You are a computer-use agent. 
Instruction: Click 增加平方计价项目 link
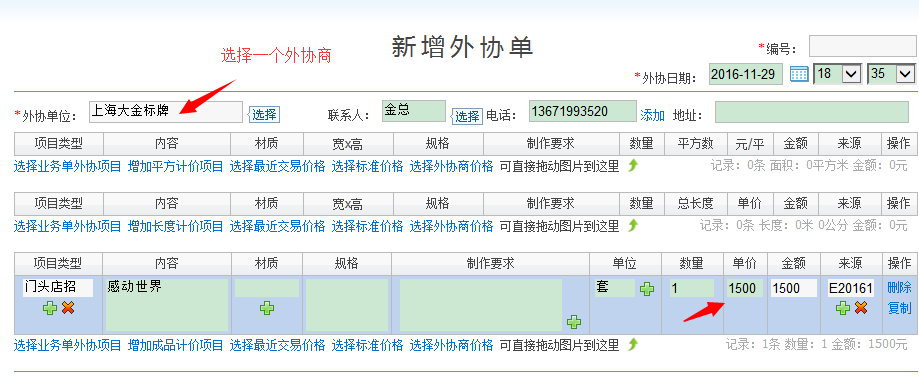(x=176, y=166)
